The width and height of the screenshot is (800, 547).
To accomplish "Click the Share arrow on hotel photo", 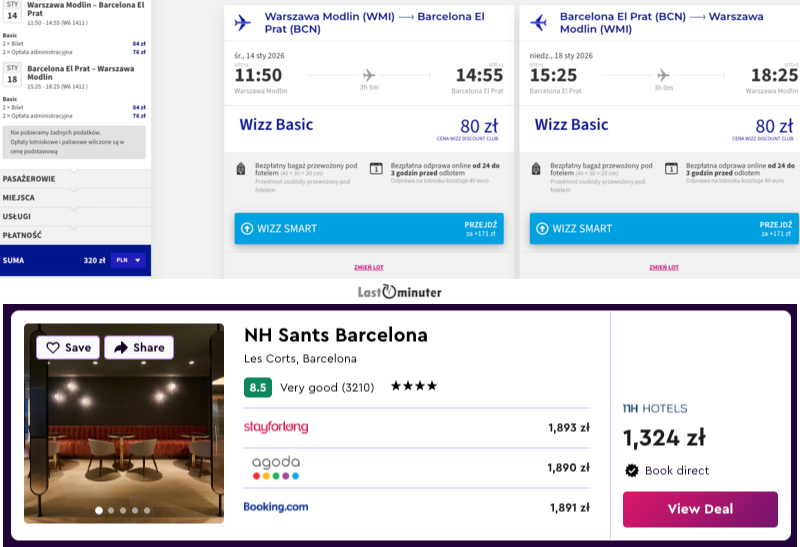I will pos(122,347).
